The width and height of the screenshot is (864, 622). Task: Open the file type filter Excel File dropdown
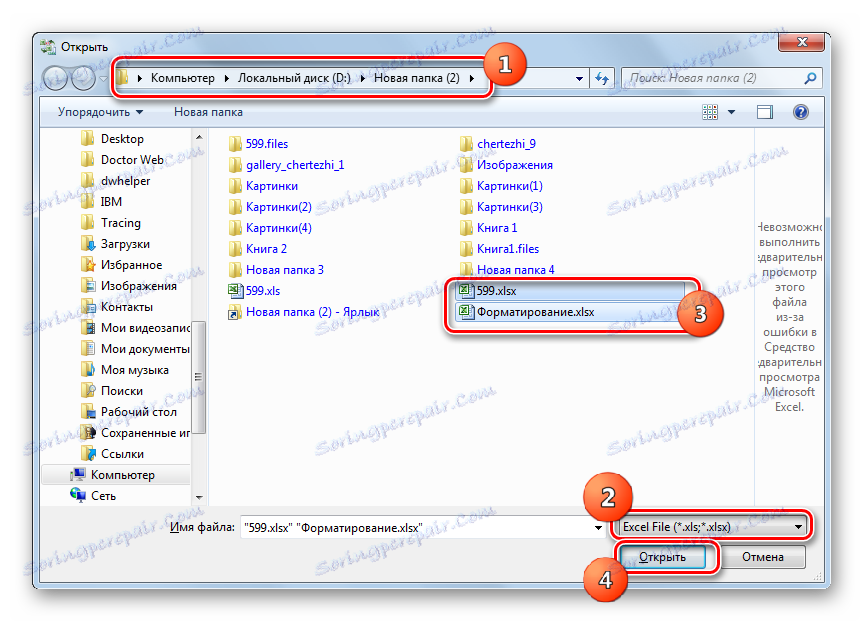(x=712, y=527)
